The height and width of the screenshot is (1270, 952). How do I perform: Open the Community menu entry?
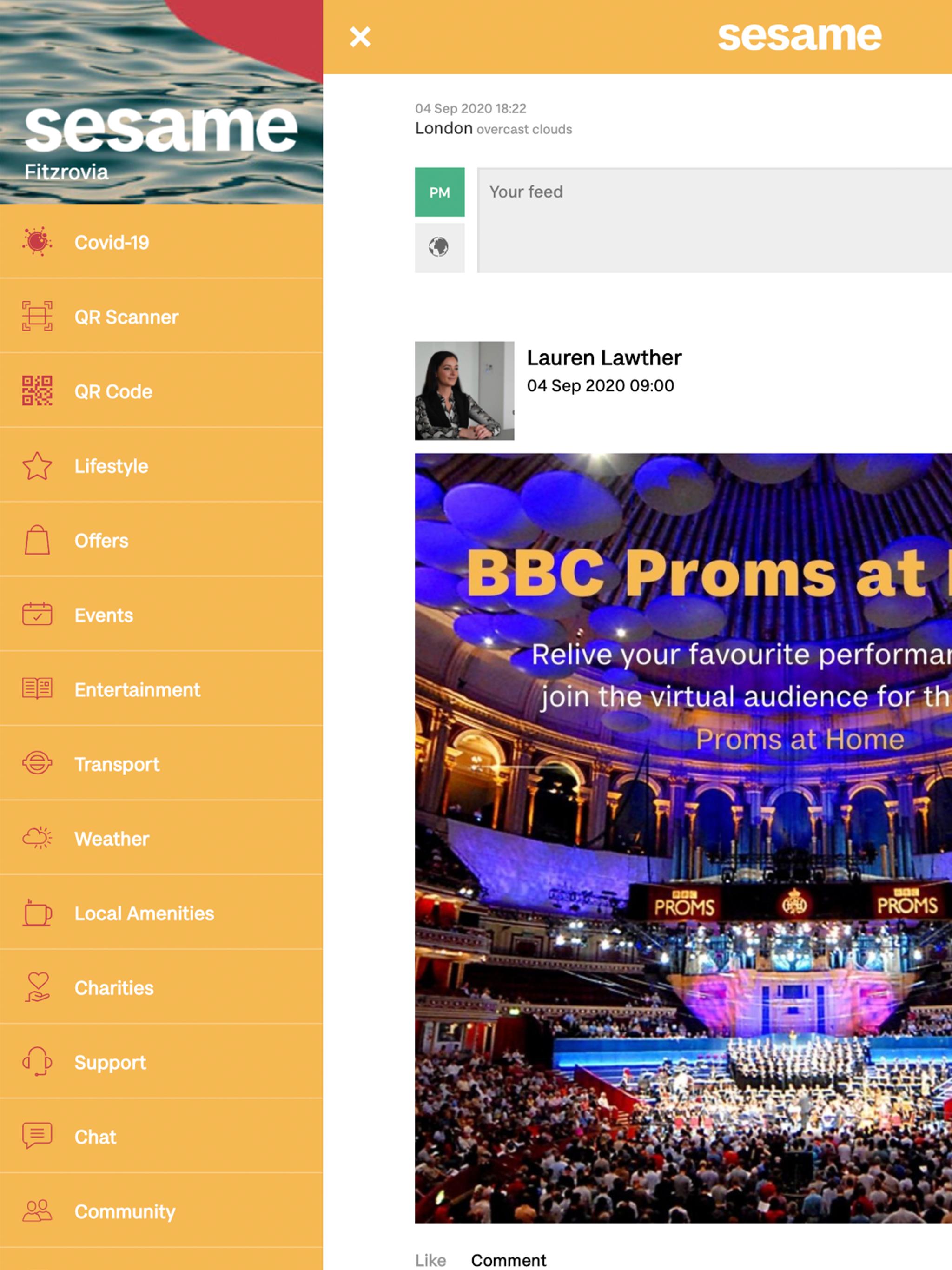[125, 1211]
